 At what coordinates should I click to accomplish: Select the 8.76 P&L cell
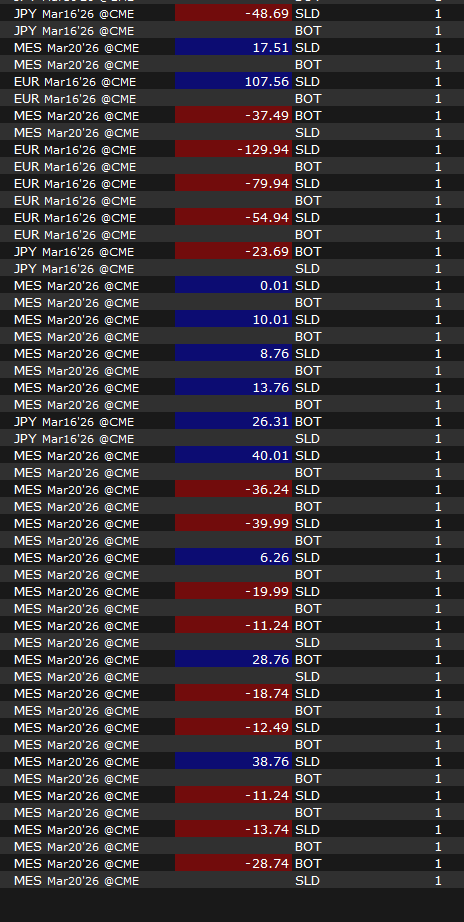(233, 353)
